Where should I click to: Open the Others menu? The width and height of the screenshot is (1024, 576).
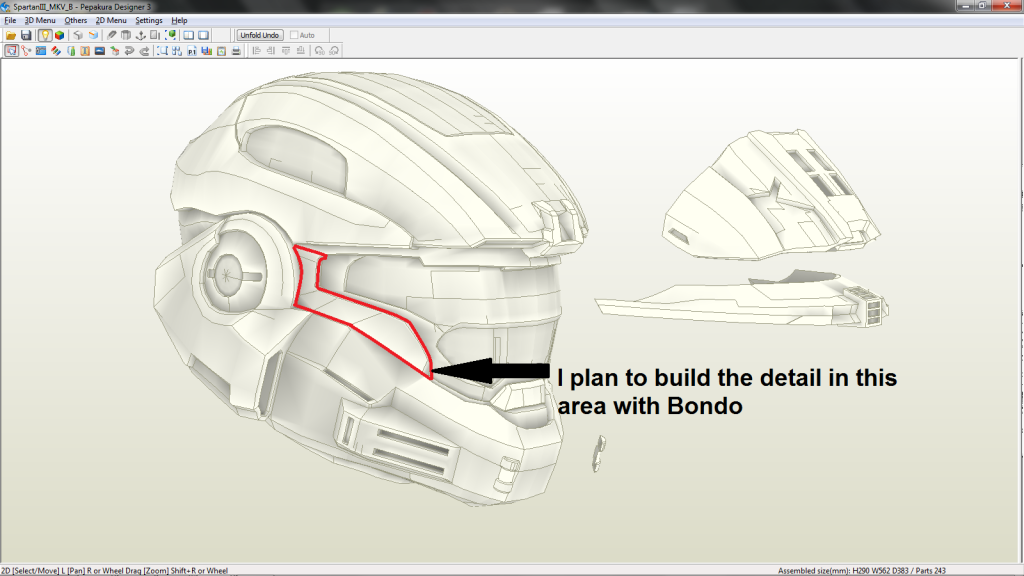pos(76,20)
